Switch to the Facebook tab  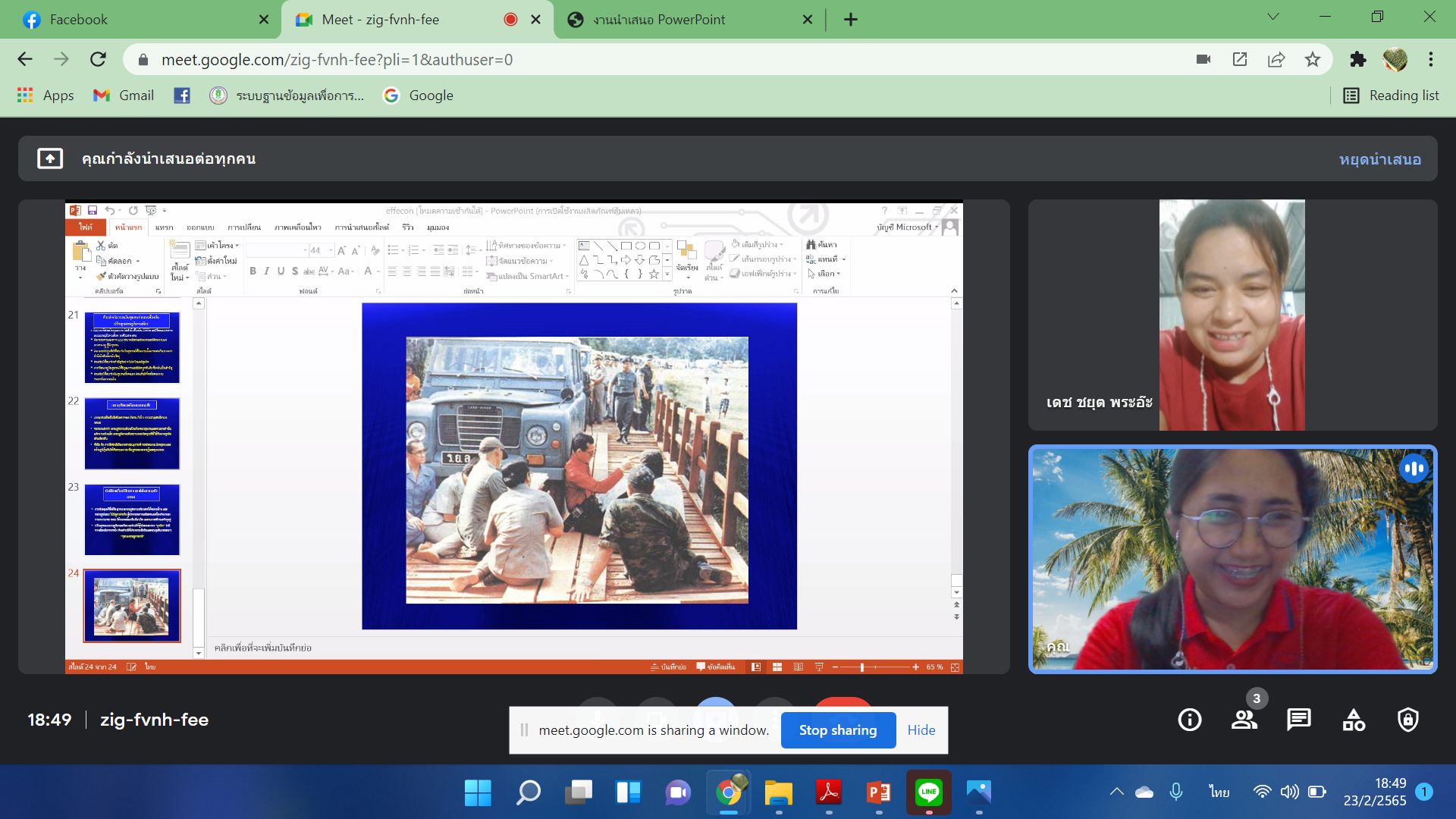(x=79, y=20)
